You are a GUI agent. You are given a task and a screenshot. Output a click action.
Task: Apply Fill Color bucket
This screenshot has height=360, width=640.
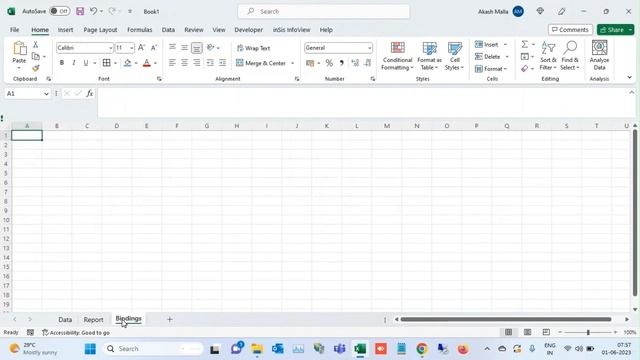coord(128,63)
